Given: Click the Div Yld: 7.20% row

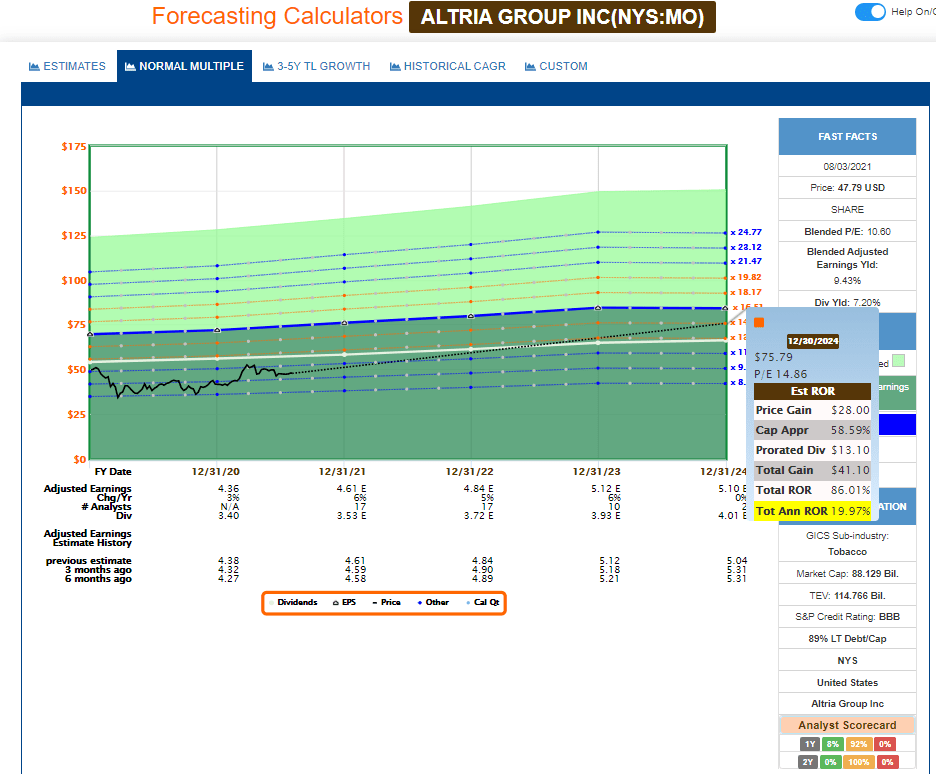Looking at the screenshot, I should tap(847, 303).
